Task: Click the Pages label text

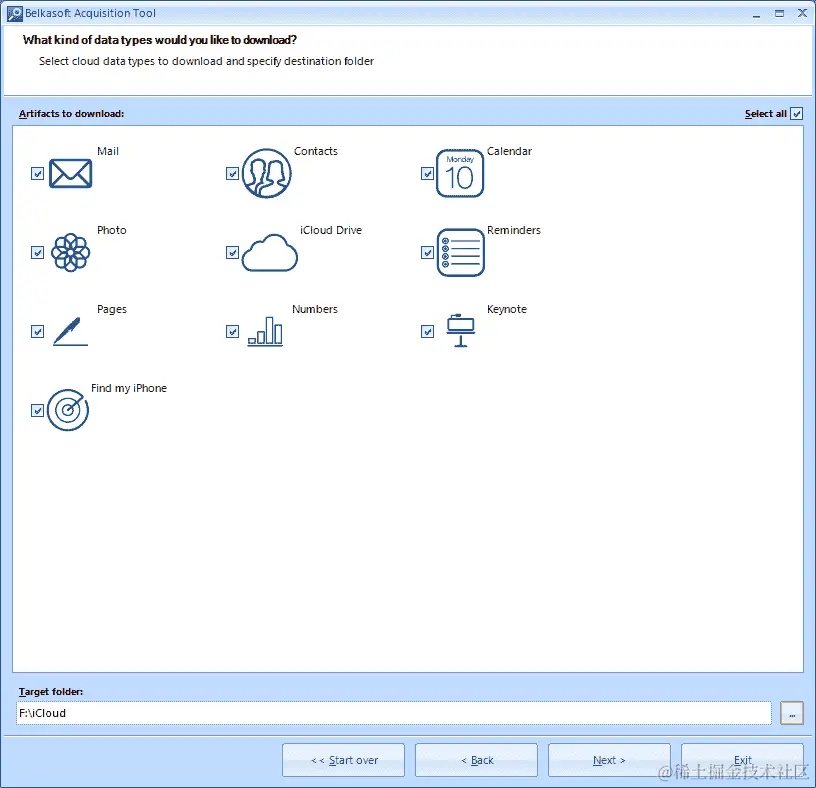Action: pyautogui.click(x=112, y=309)
